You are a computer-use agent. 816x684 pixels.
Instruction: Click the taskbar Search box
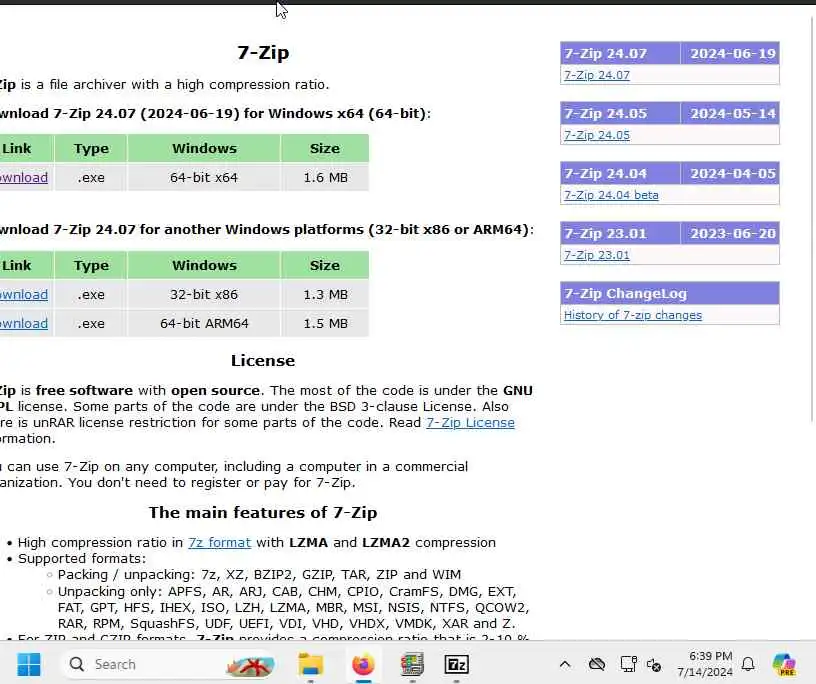[x=169, y=664]
